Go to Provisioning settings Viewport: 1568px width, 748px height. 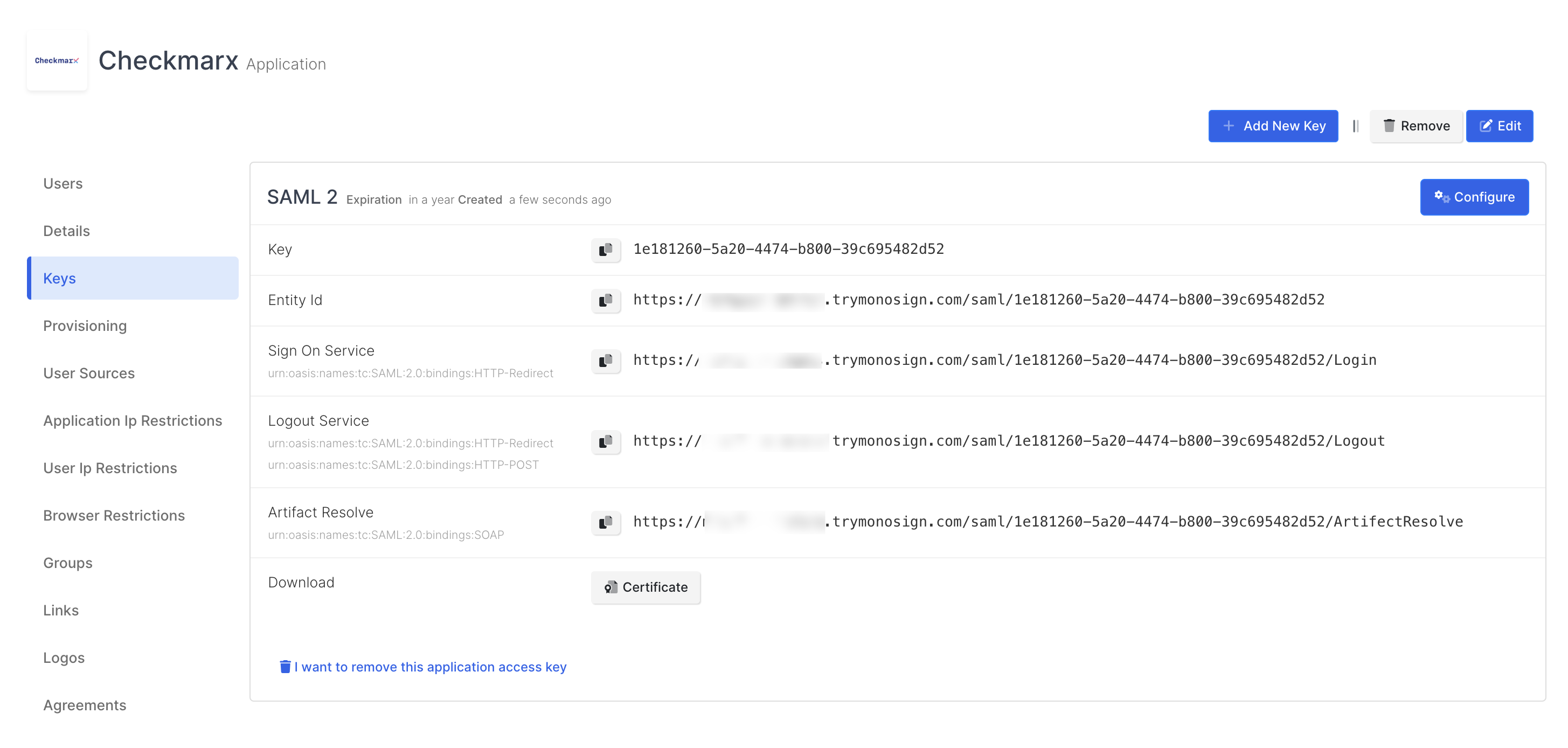click(85, 326)
